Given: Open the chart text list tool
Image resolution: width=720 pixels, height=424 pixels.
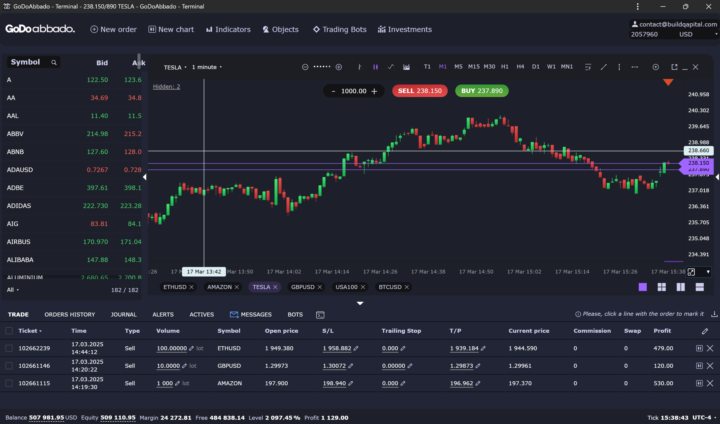Looking at the screenshot, I should [x=588, y=67].
